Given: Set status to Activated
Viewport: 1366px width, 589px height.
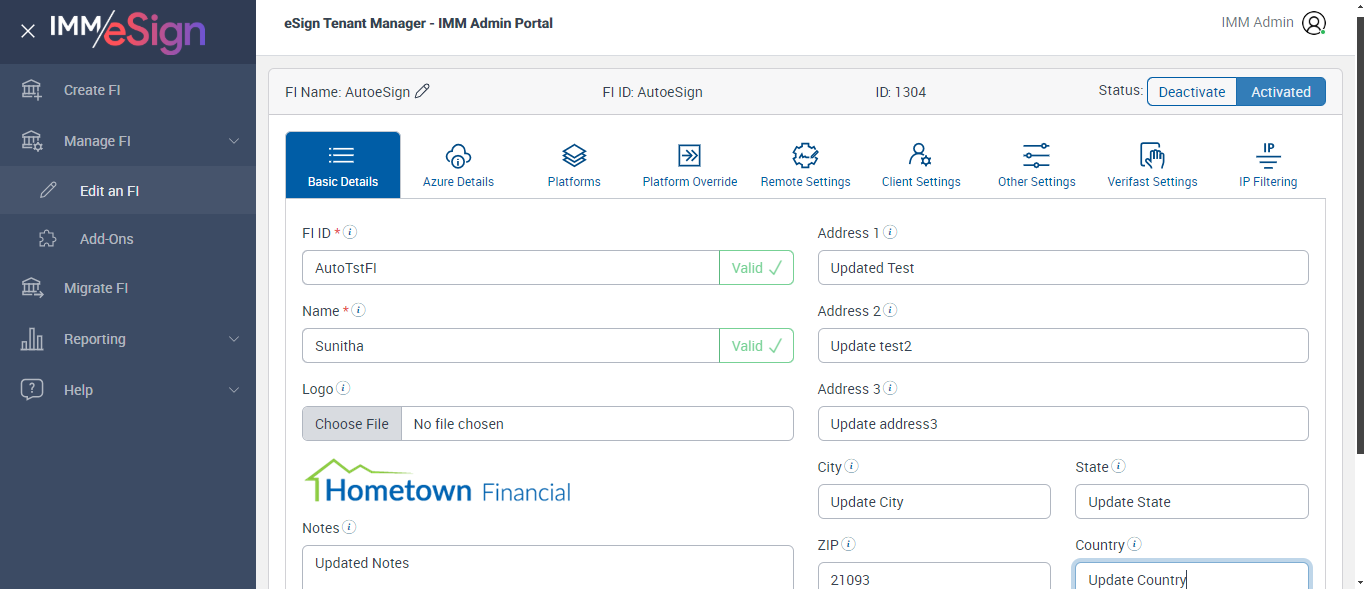Looking at the screenshot, I should [x=1281, y=91].
